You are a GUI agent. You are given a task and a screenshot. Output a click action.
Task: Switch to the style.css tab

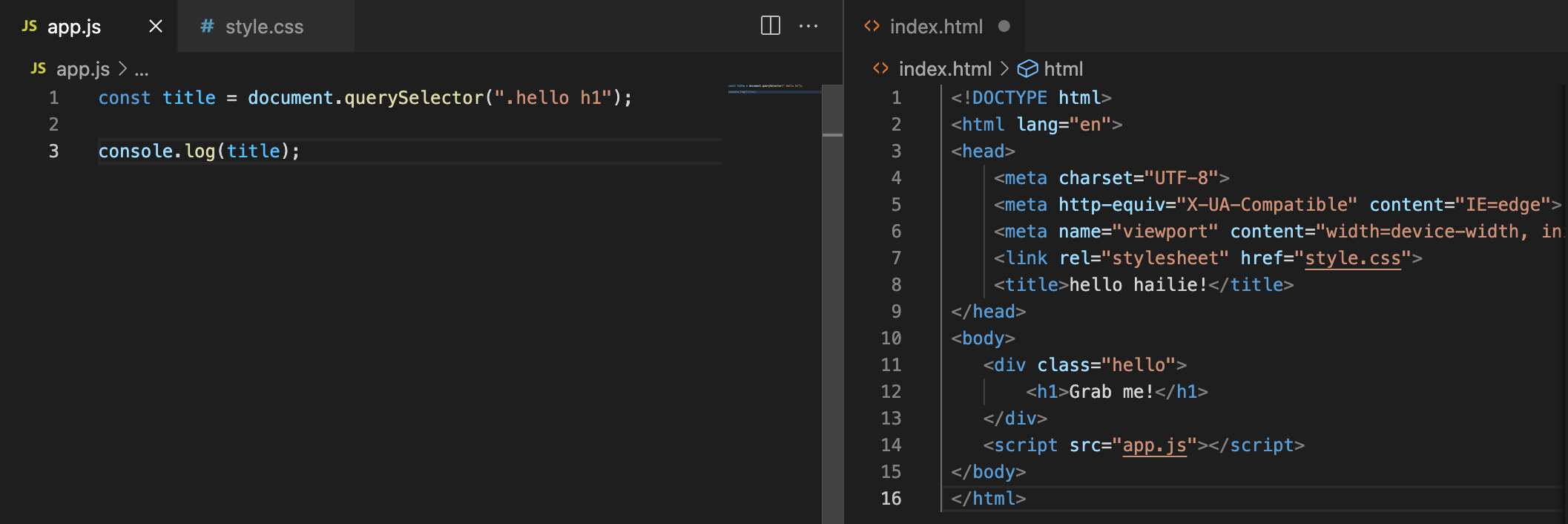(x=264, y=27)
